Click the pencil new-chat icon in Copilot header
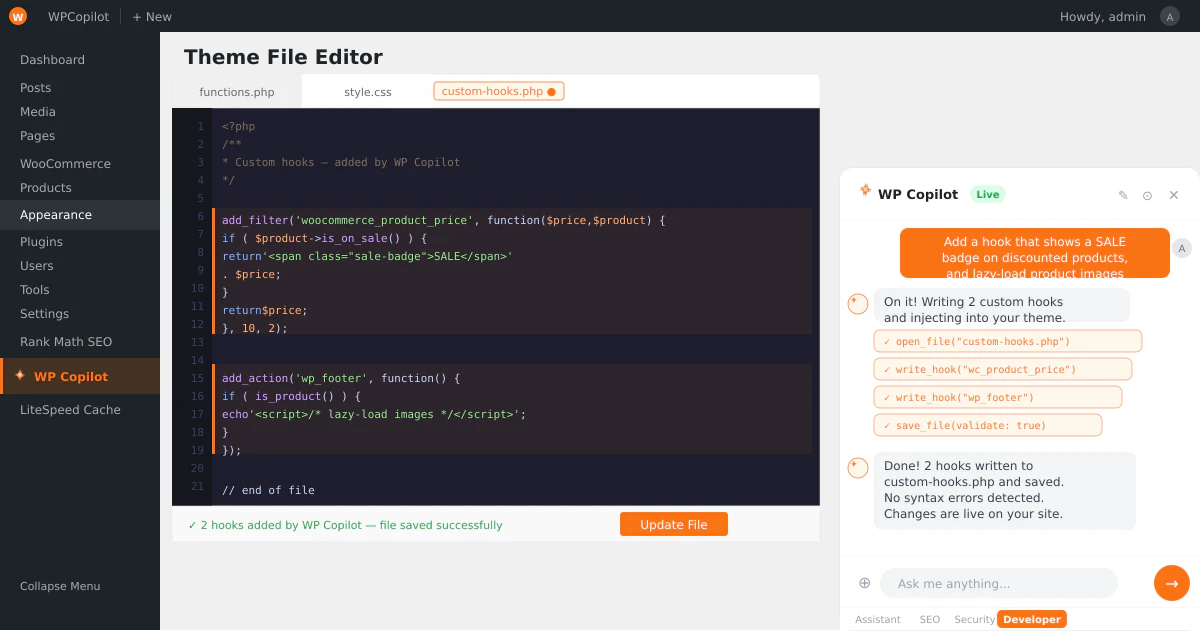The width and height of the screenshot is (1200, 640). 1123,195
